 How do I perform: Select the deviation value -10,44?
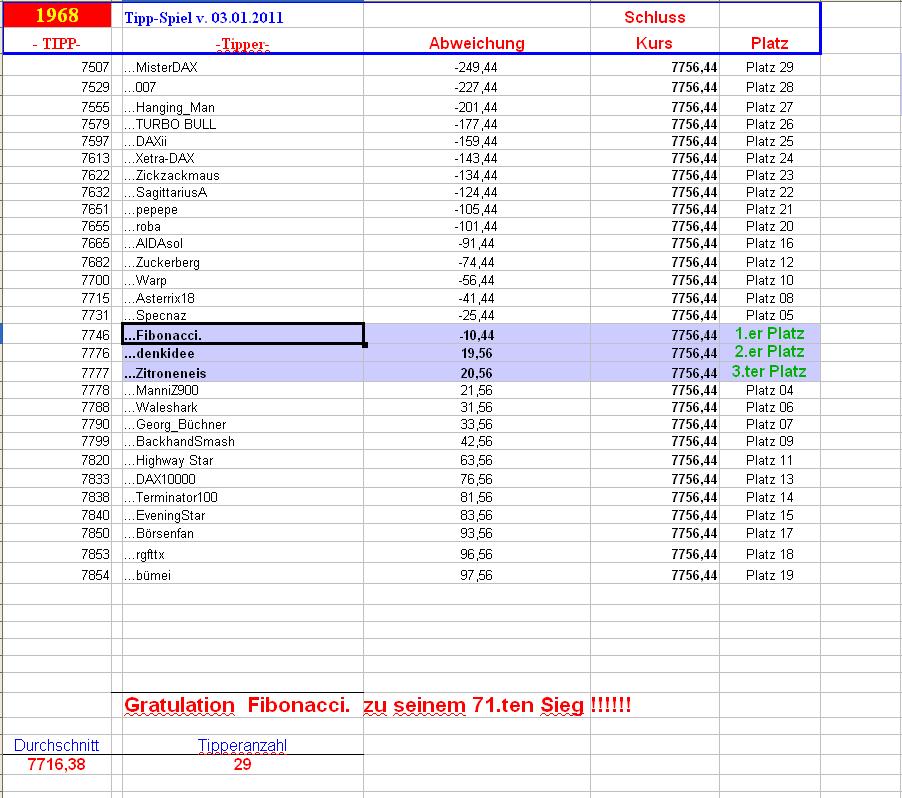(477, 335)
